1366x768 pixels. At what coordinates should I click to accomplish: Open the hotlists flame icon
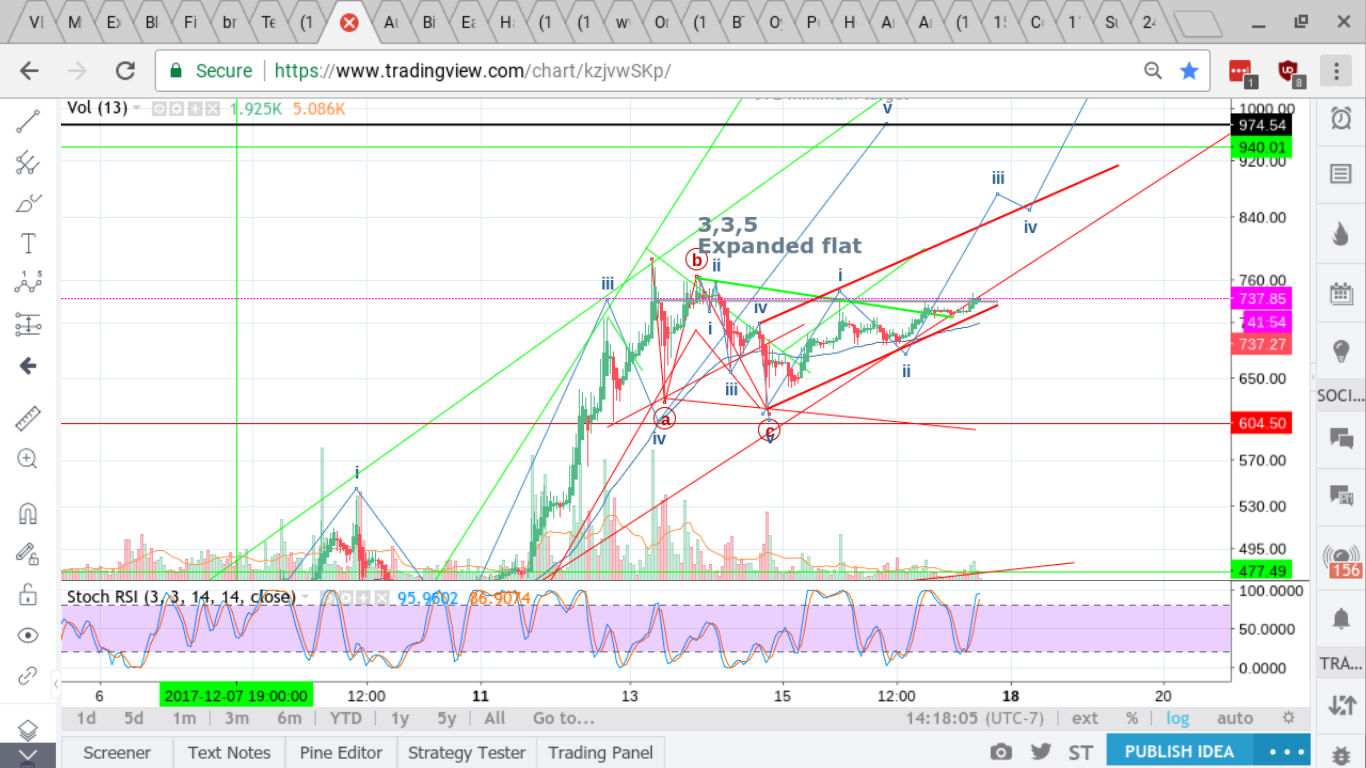[1341, 233]
